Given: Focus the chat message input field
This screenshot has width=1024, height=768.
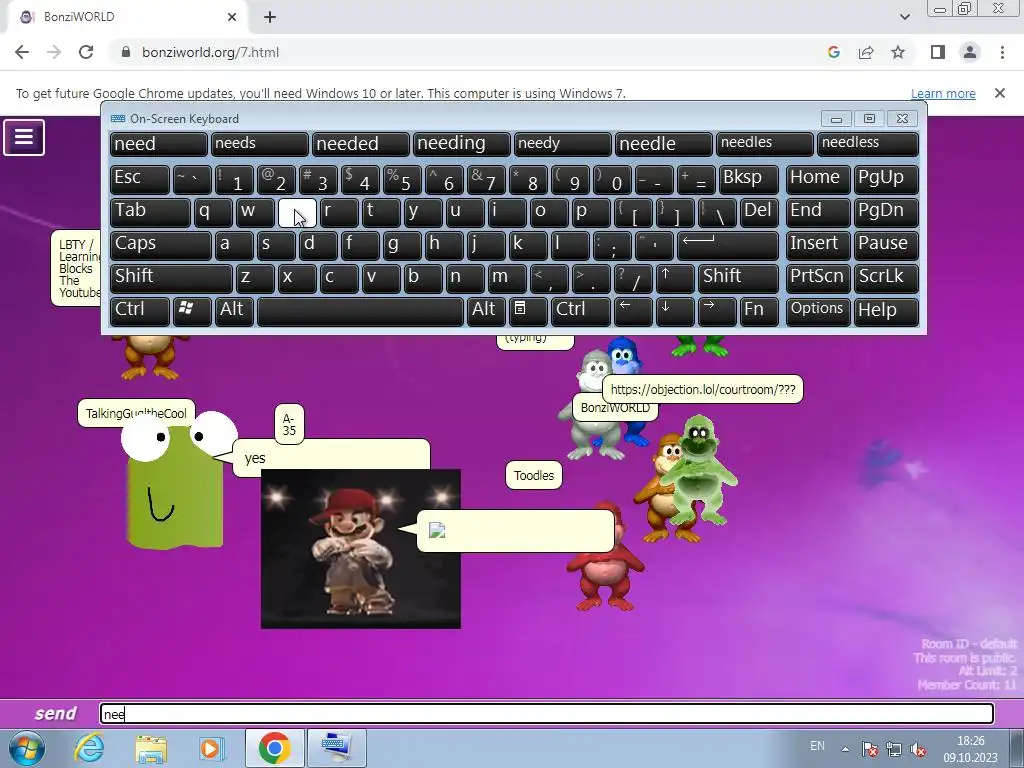Looking at the screenshot, I should [547, 714].
